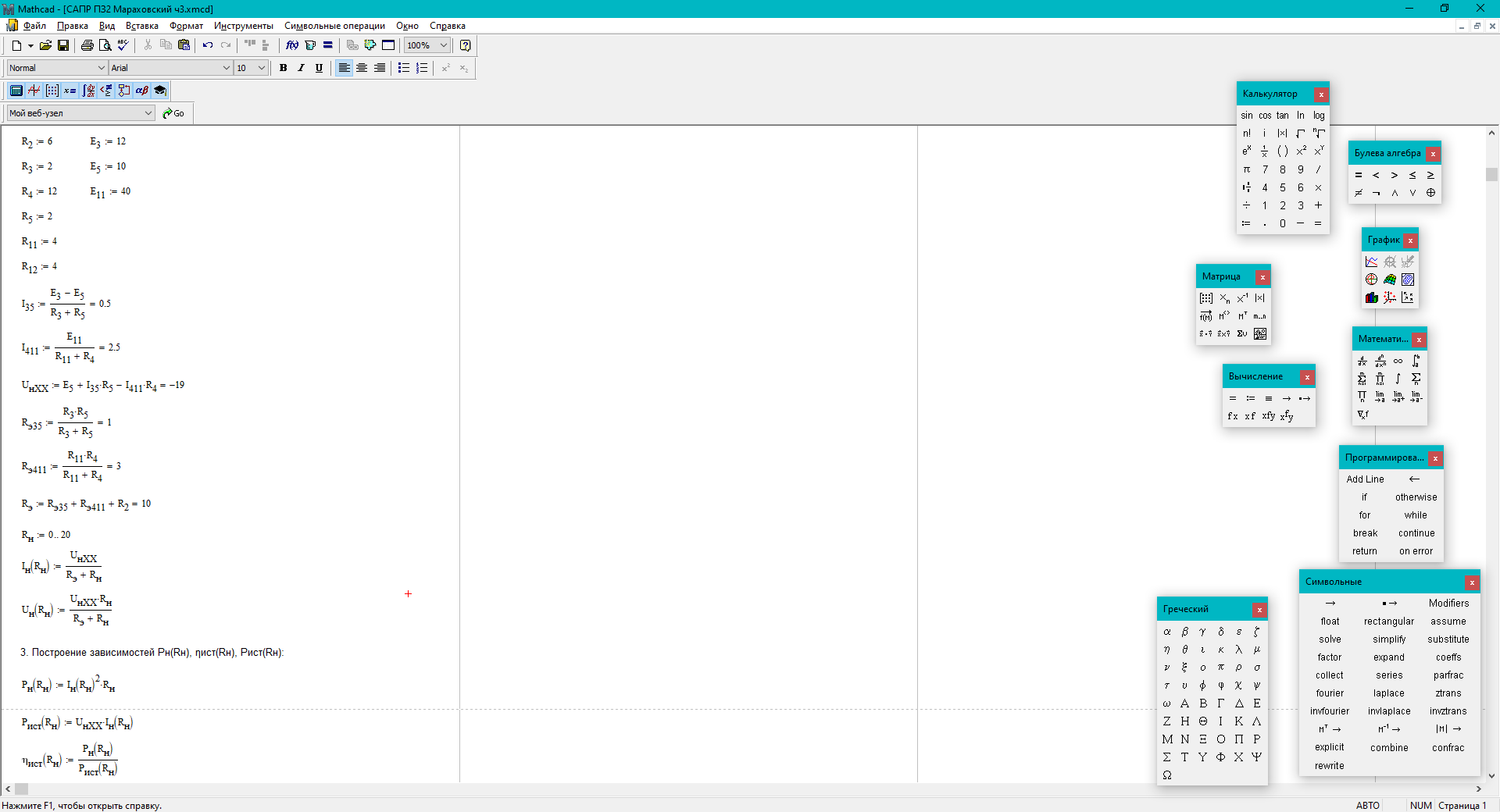Image resolution: width=1500 pixels, height=812 pixels.
Task: Open the Символьные операции menu
Action: pos(334,26)
